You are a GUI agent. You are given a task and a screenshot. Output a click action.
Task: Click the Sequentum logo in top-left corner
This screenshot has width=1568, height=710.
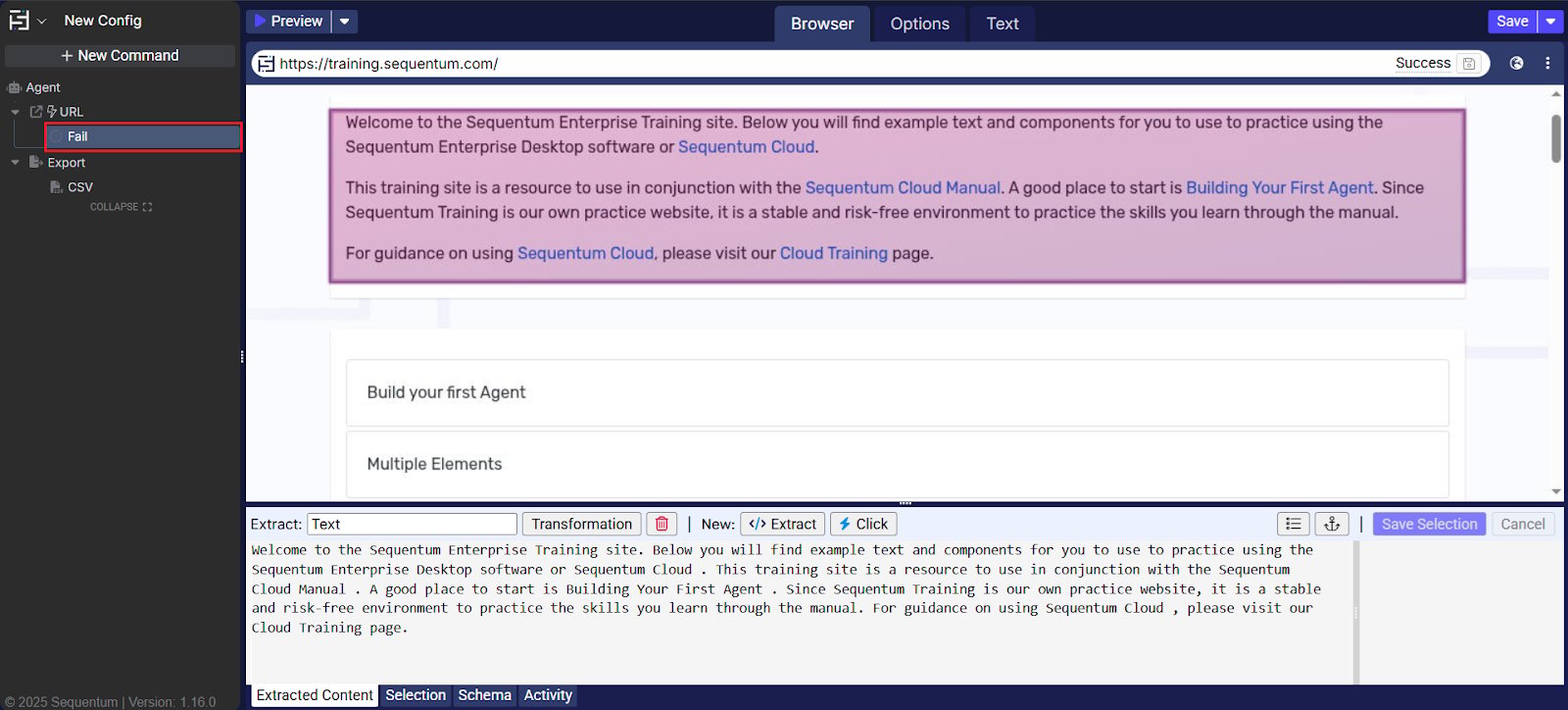(19, 21)
